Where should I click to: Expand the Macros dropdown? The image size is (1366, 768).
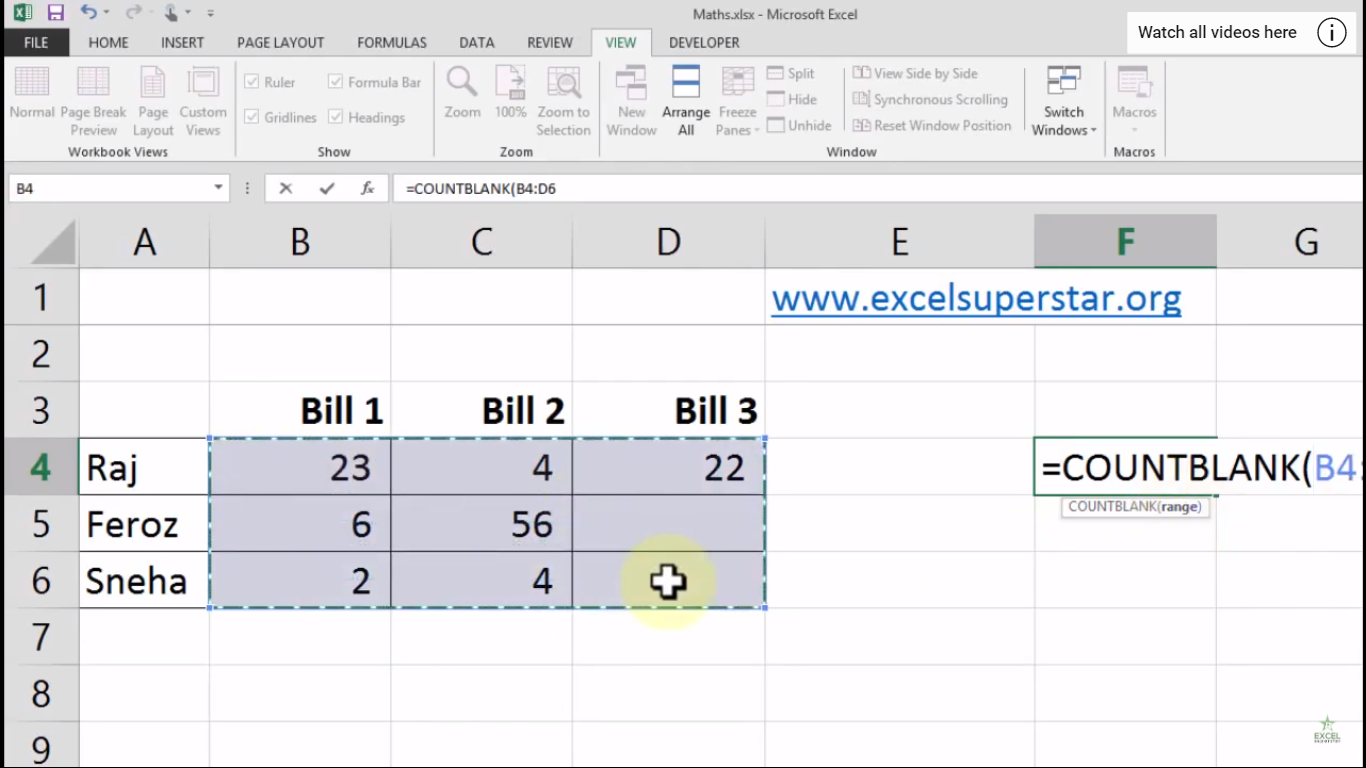point(1134,101)
